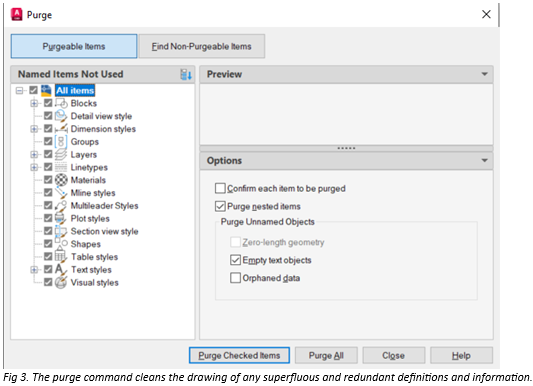Click the Text styles letter A icon
Screen dimensions: 533x386
pyautogui.click(x=61, y=269)
